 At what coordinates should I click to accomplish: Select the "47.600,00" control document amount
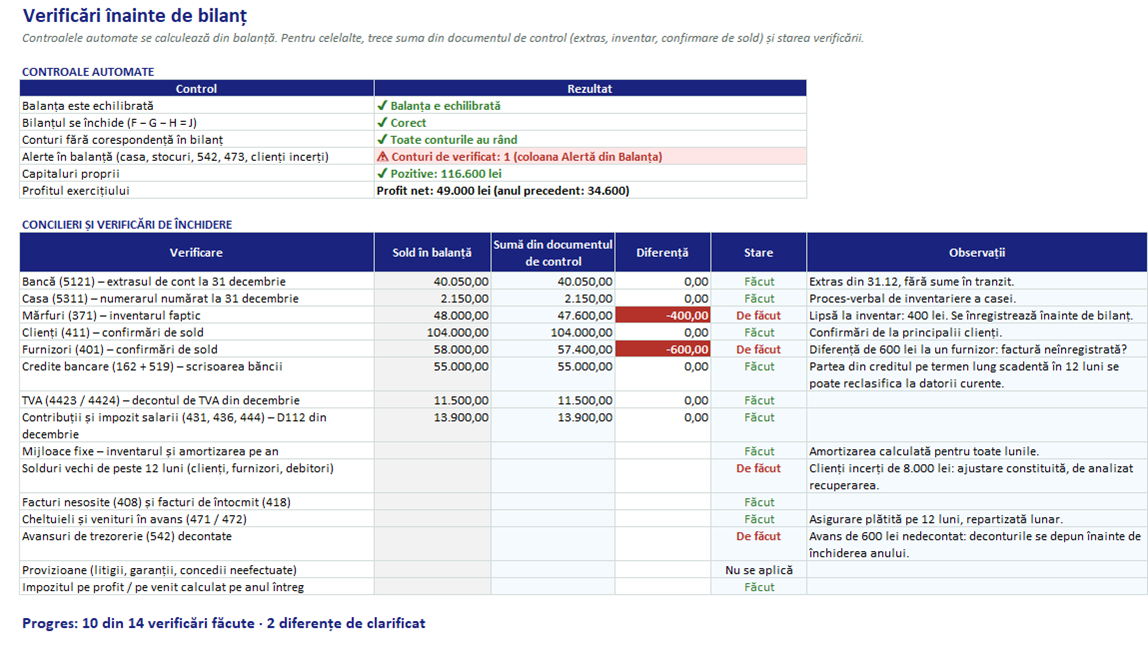click(x=553, y=316)
